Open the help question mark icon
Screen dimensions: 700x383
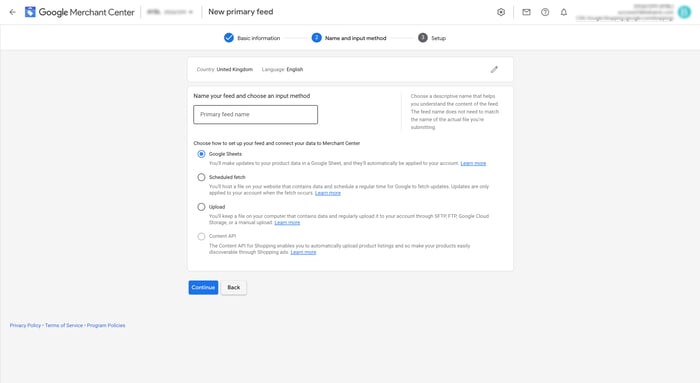click(545, 12)
